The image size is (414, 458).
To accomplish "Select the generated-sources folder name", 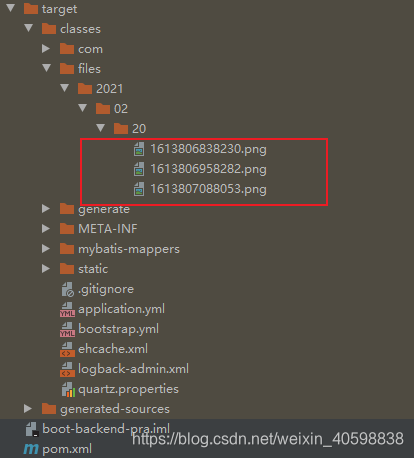I will tap(115, 409).
